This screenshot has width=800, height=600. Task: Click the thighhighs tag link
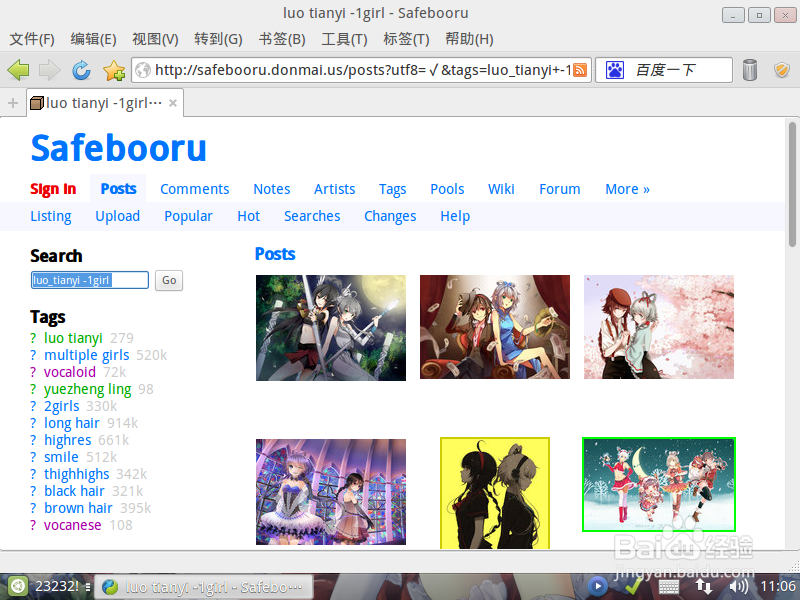point(77,474)
